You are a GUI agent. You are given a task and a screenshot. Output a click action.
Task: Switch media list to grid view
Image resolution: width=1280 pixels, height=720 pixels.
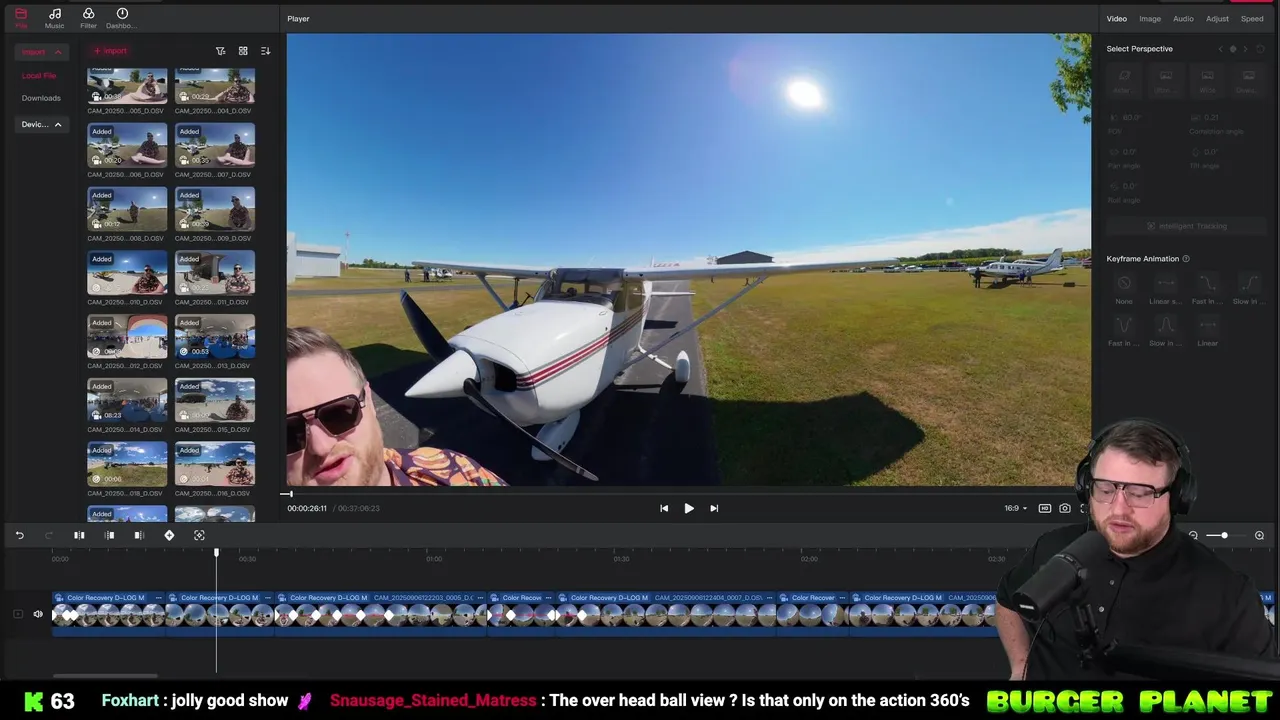243,51
